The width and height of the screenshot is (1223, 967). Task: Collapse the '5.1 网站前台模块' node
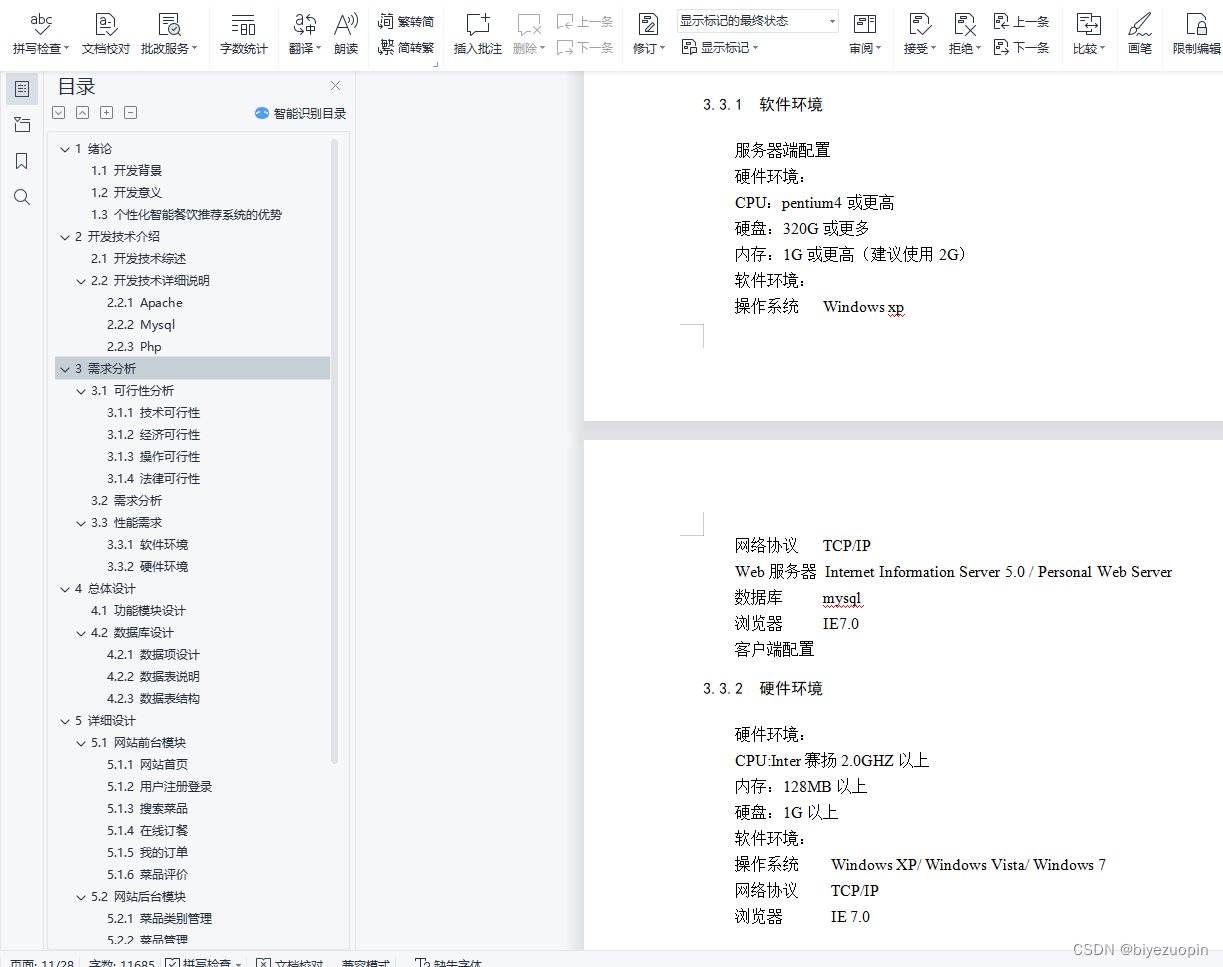tap(81, 743)
